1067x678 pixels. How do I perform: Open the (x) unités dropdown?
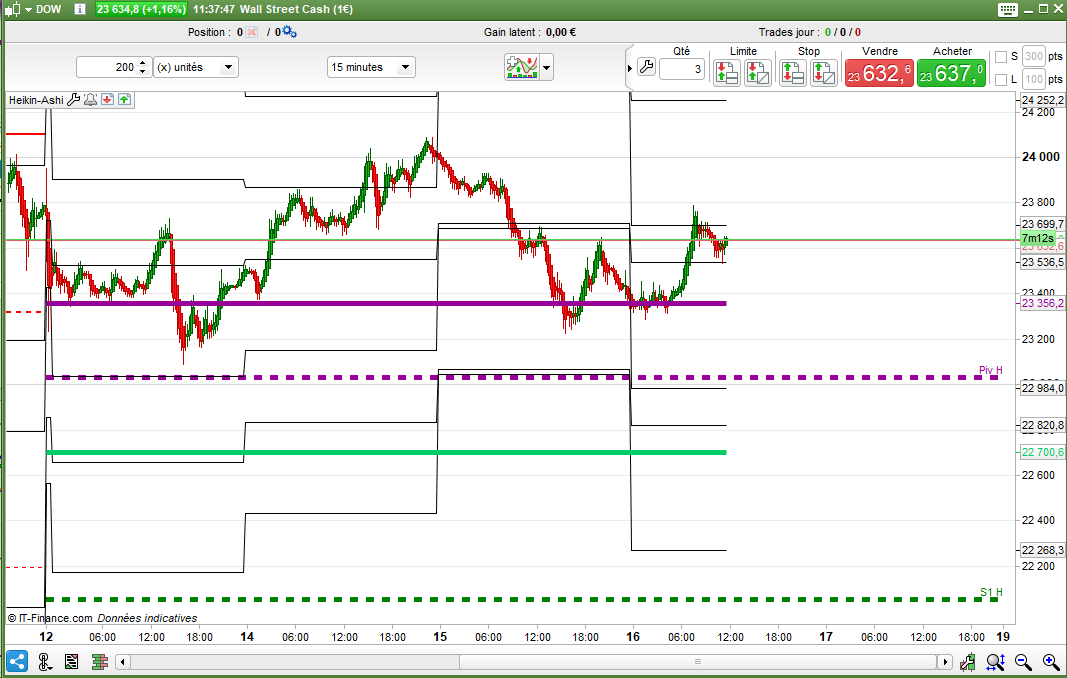click(x=196, y=67)
